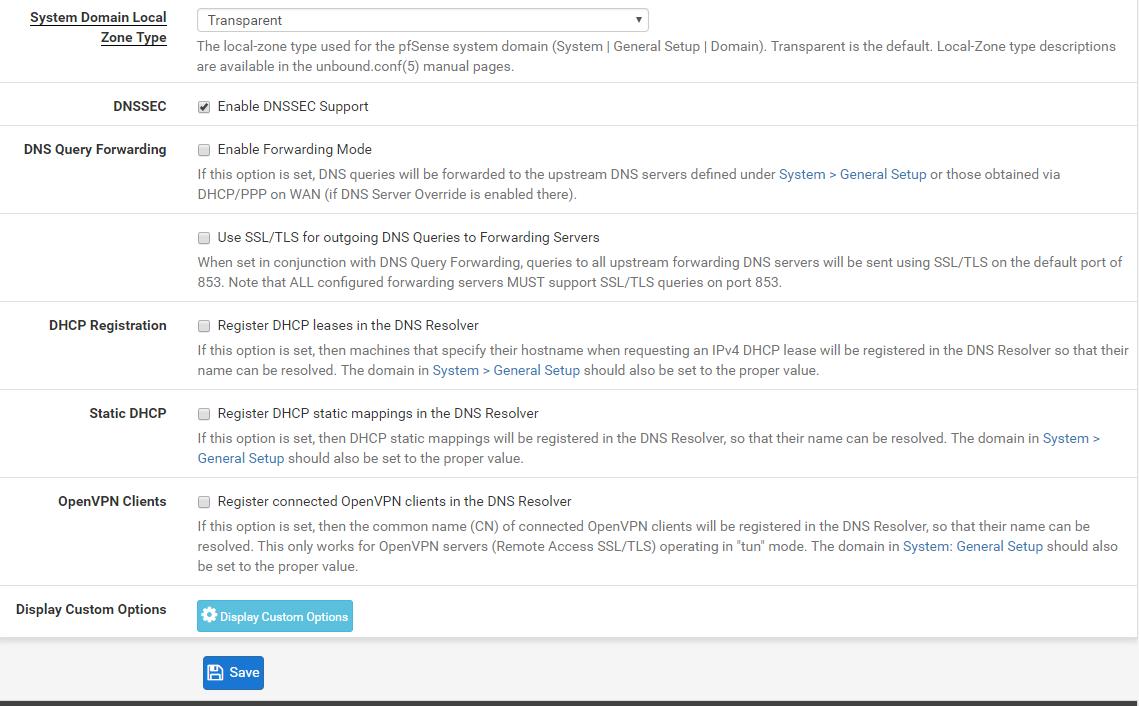Viewport: 1139px width, 706px height.
Task: Click the Static DHCP label
Action: pyautogui.click(x=128, y=413)
